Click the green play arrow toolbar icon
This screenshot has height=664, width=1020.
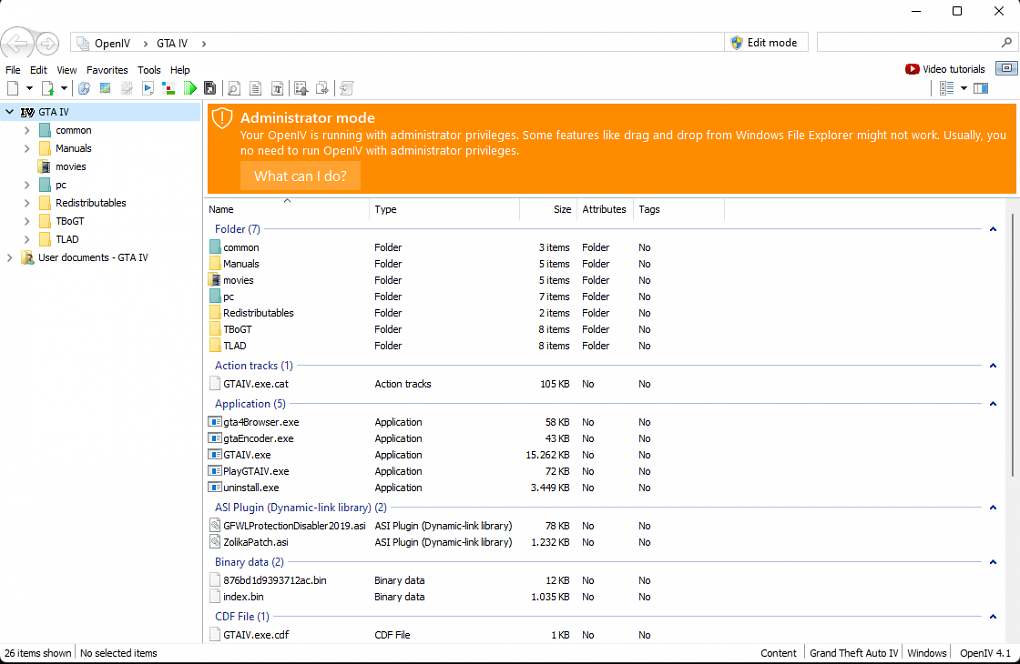coord(190,88)
